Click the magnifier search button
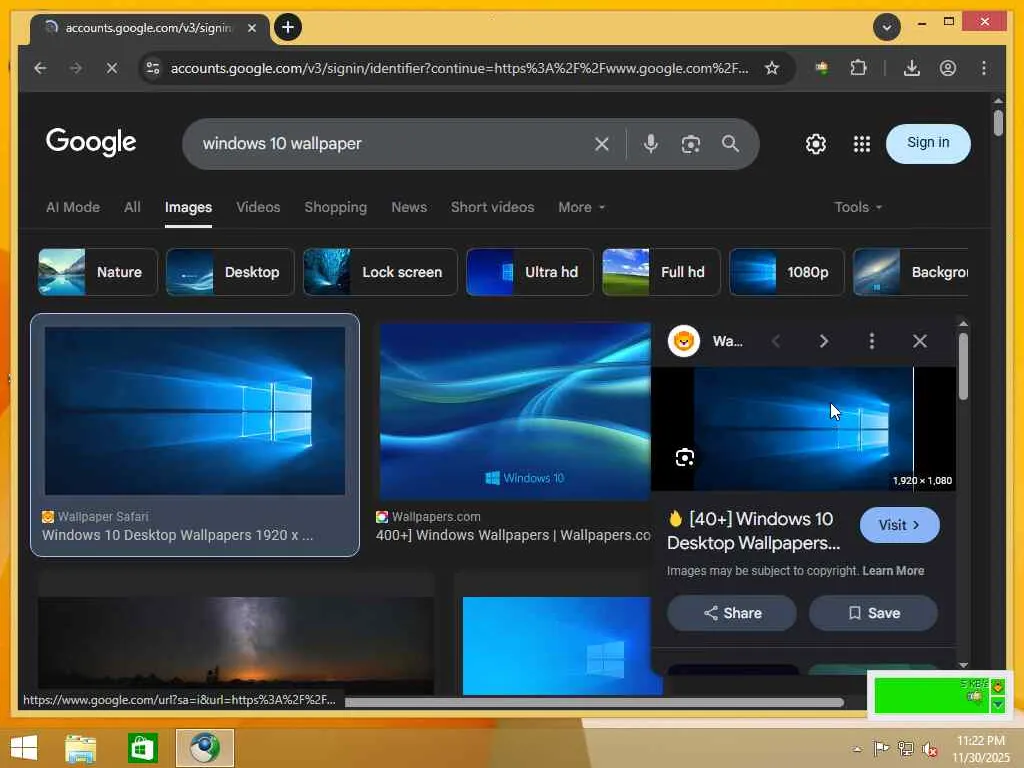 tap(730, 144)
